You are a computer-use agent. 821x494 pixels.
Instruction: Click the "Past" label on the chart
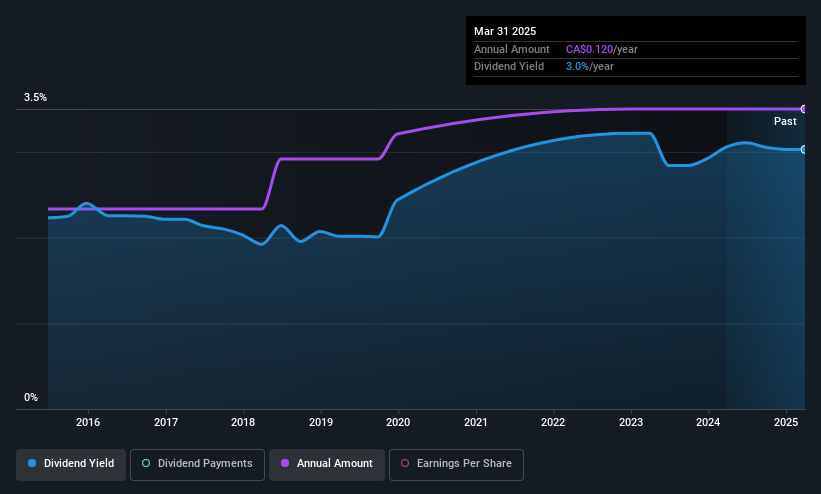point(785,121)
